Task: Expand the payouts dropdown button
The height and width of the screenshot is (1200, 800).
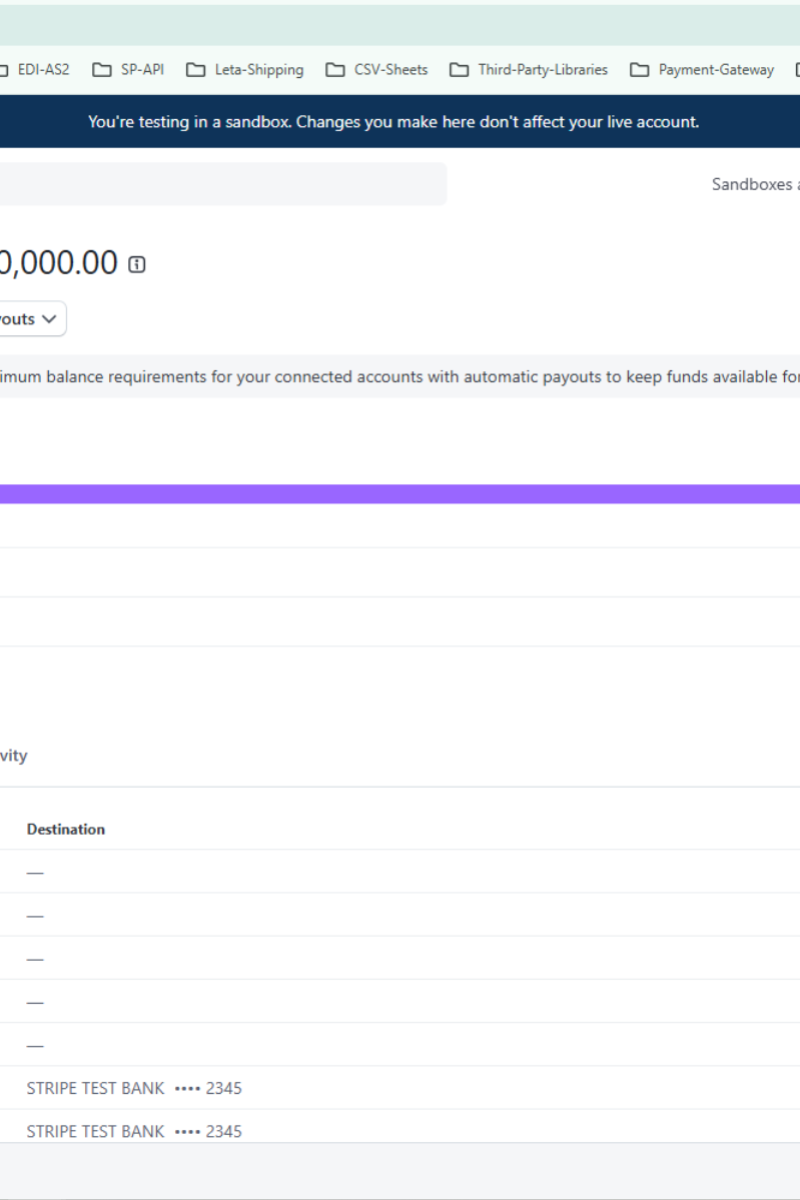Action: pyautogui.click(x=32, y=319)
